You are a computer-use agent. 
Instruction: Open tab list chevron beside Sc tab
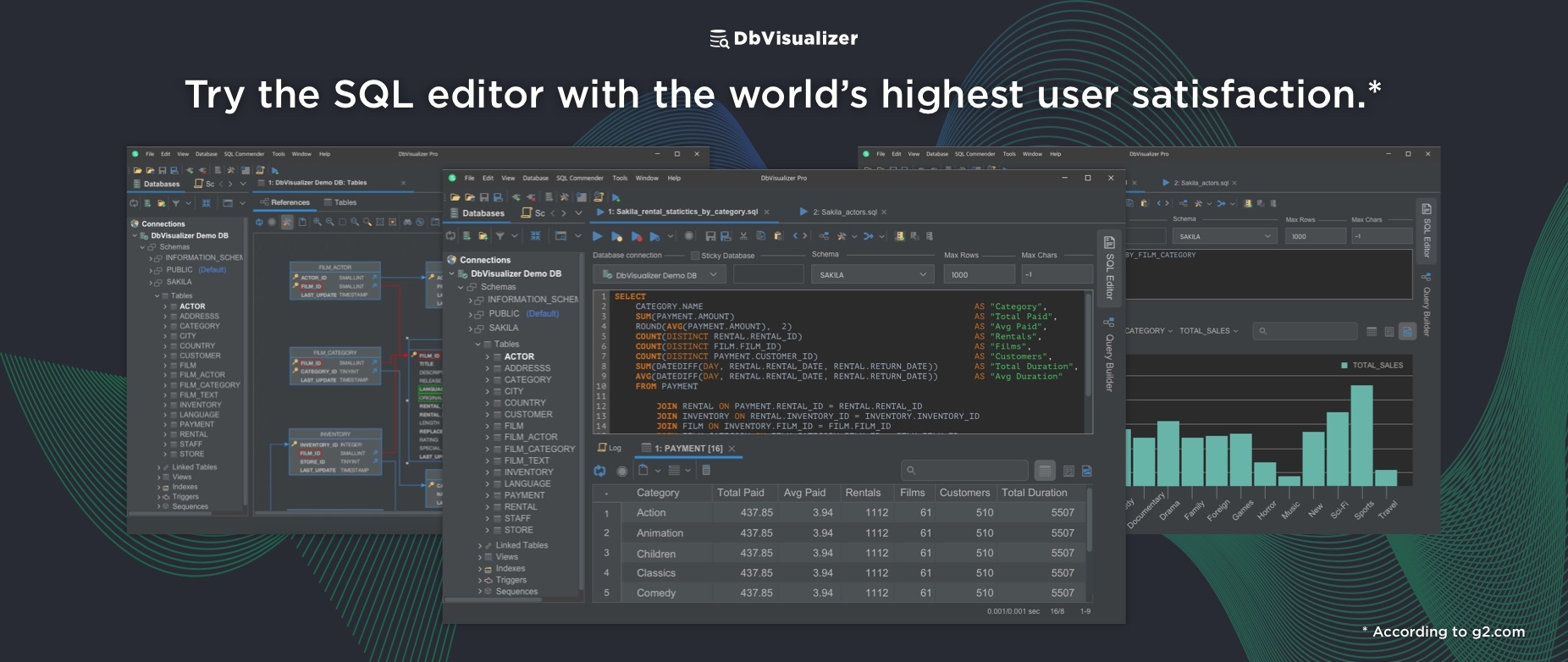pyautogui.click(x=578, y=212)
